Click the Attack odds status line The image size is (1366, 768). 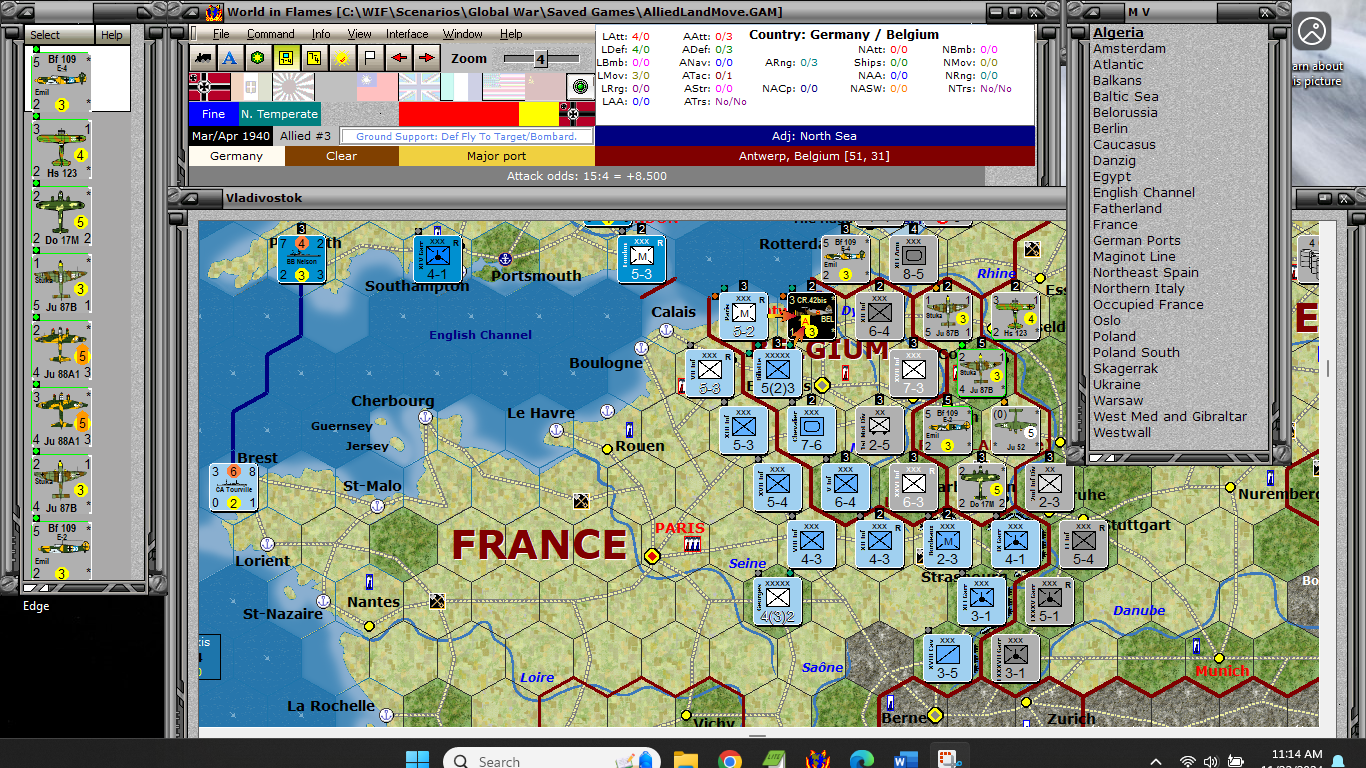coord(587,176)
